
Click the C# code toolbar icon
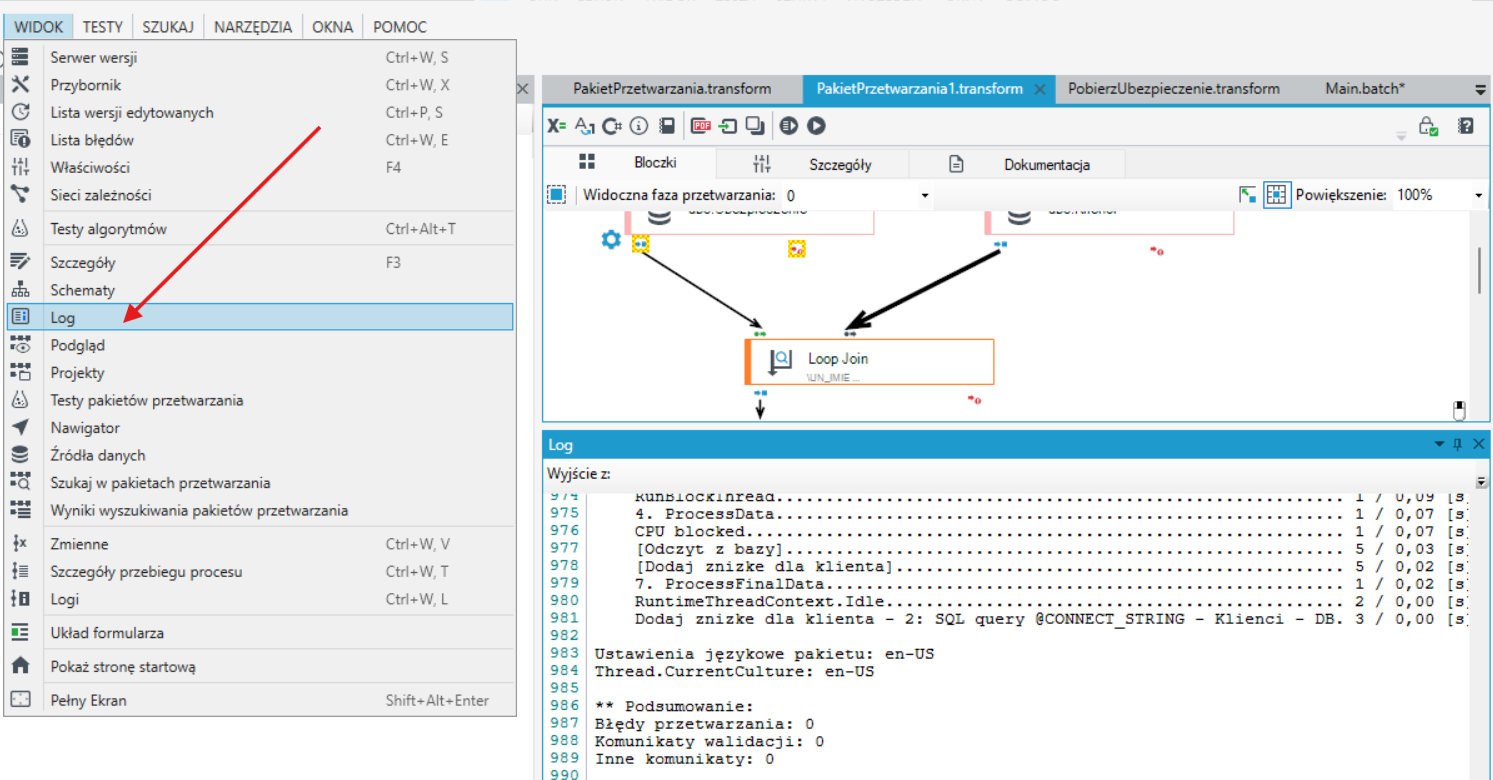click(x=611, y=126)
